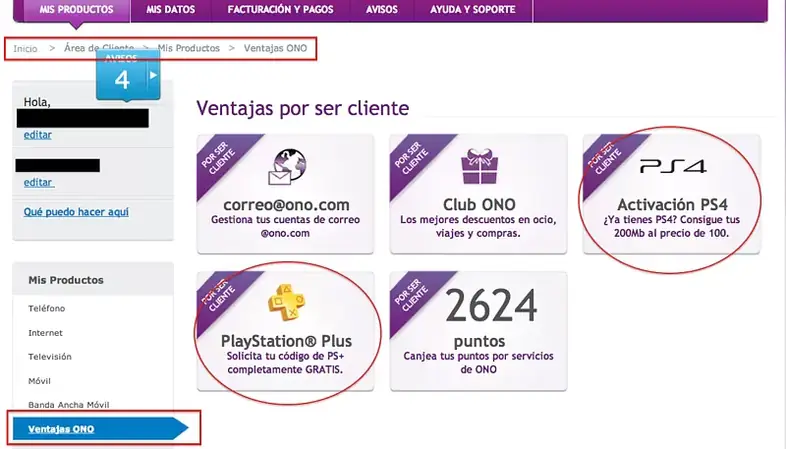
Task: Select Móvil in Mis Productos menu
Action: click(x=39, y=381)
